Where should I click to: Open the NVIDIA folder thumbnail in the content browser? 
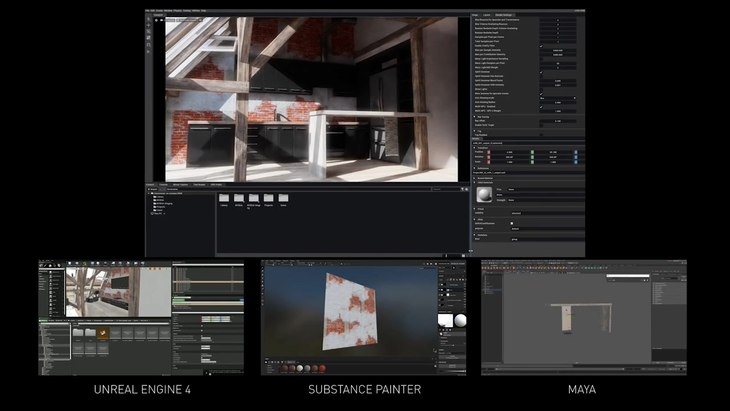click(239, 198)
